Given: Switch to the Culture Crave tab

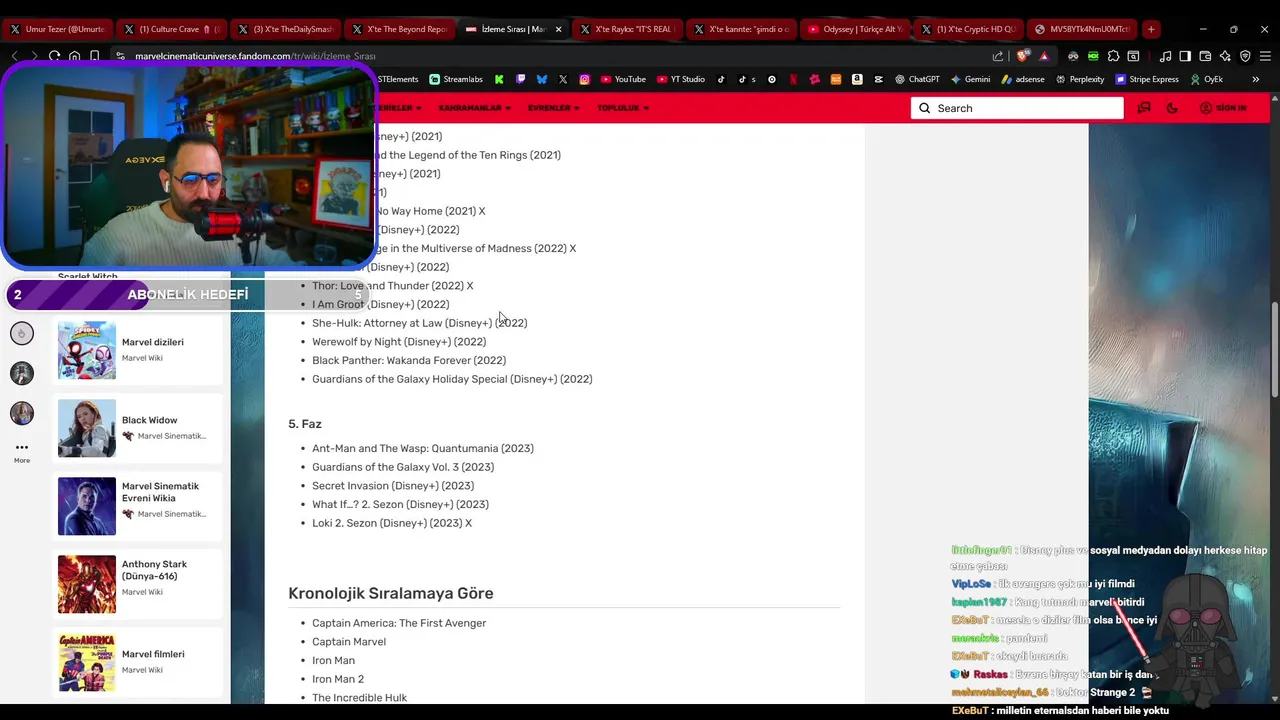Looking at the screenshot, I should point(170,29).
